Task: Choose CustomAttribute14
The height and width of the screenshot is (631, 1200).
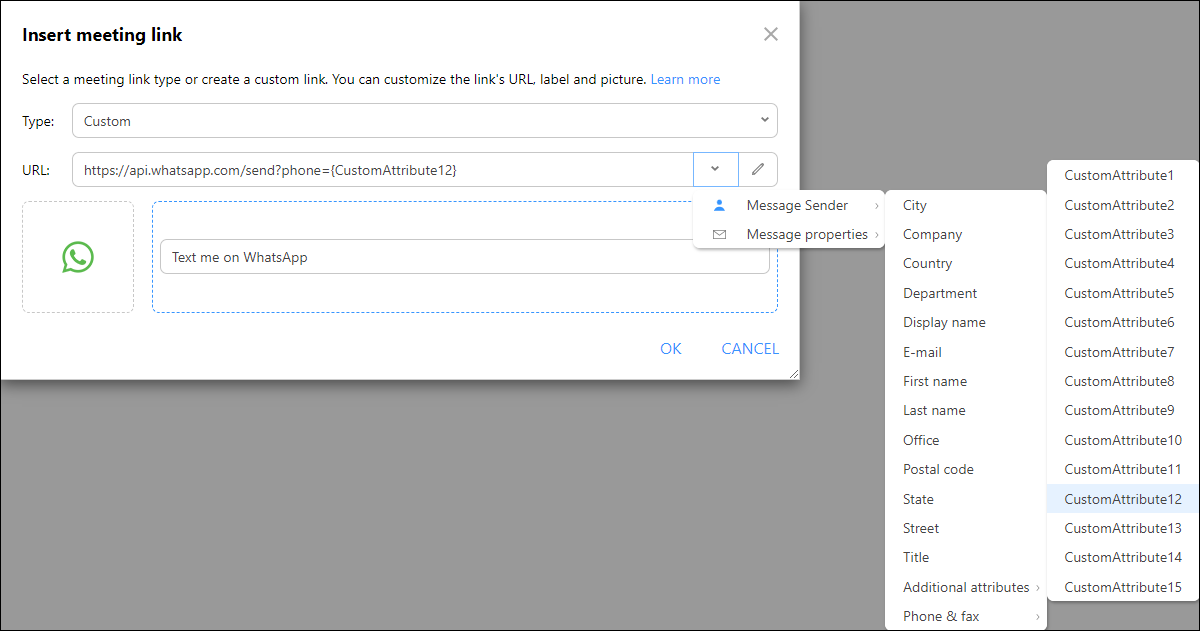Action: pyautogui.click(x=1123, y=557)
